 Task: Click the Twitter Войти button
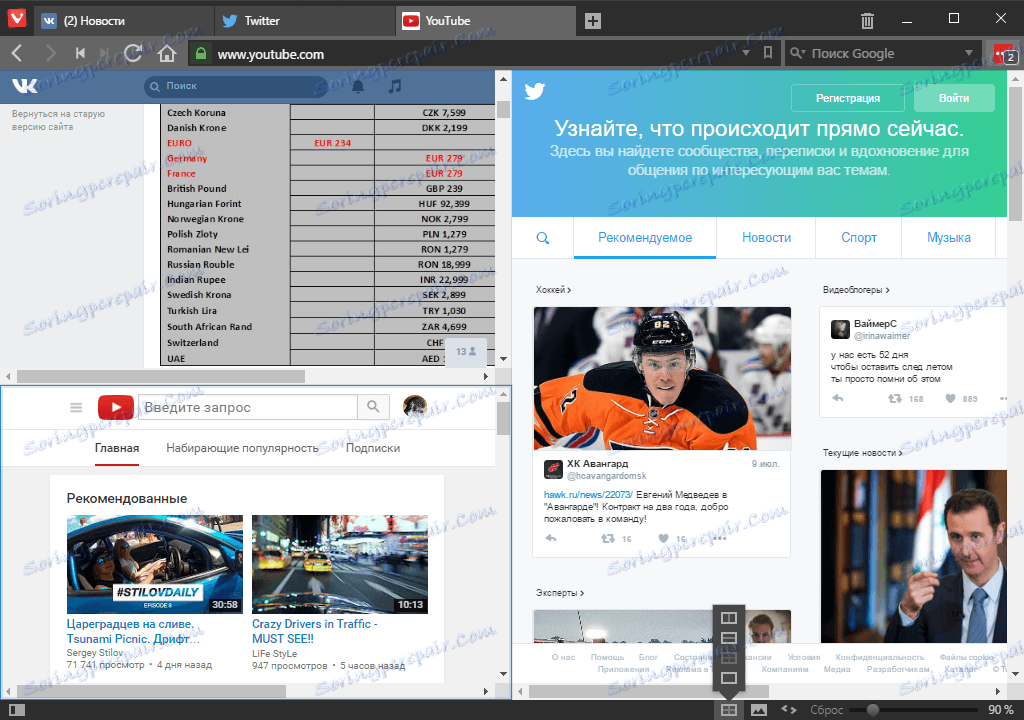pos(954,98)
